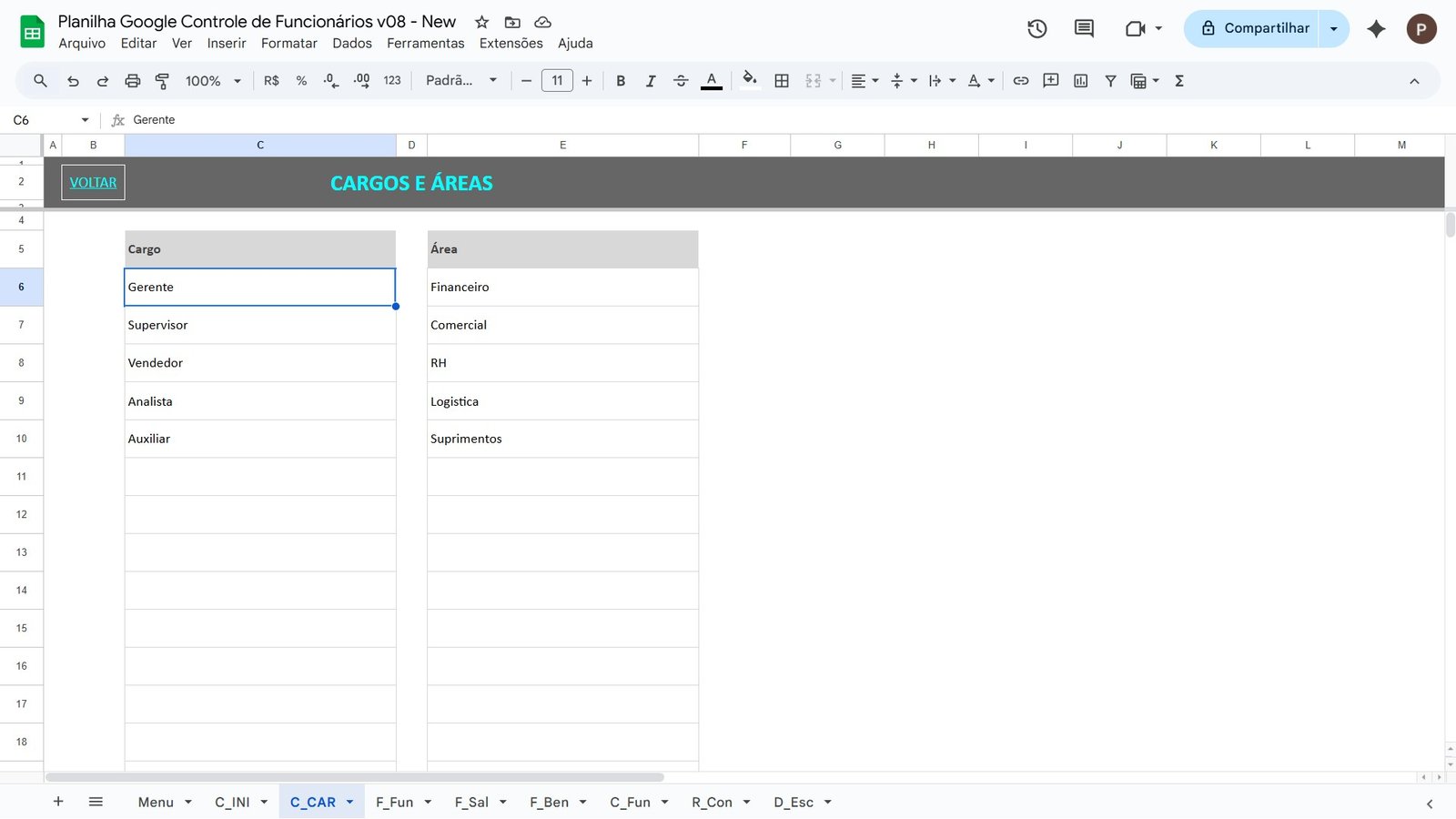Image resolution: width=1456 pixels, height=819 pixels.
Task: Open the Dados menu
Action: [x=351, y=43]
